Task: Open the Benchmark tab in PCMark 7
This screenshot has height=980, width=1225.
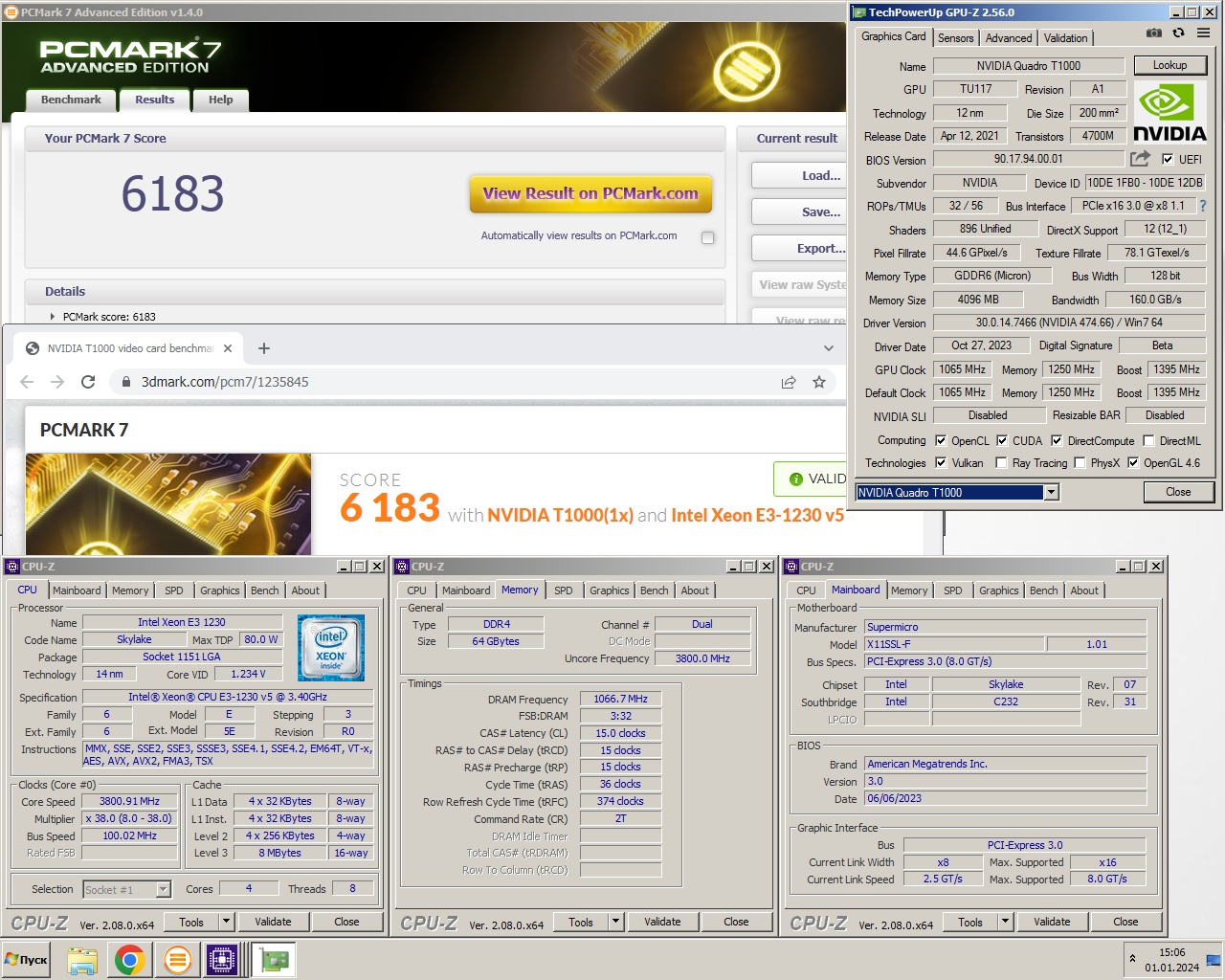Action: click(71, 100)
